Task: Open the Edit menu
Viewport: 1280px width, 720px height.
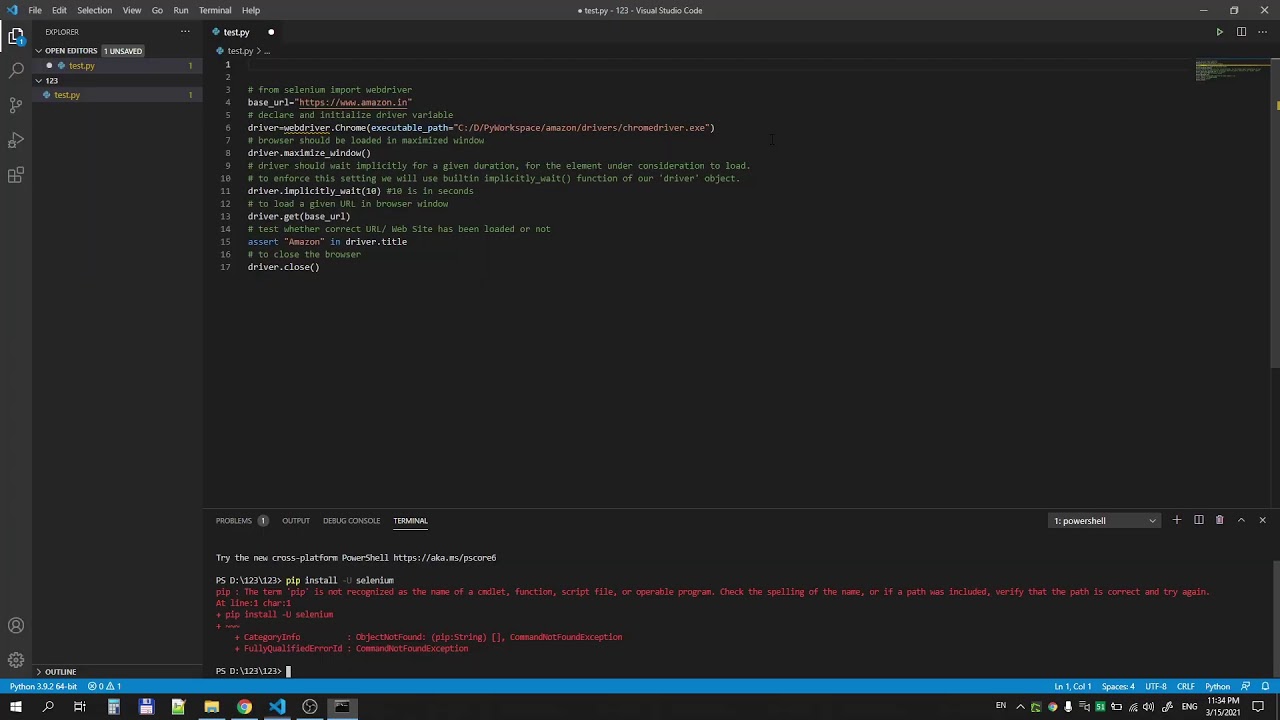Action: pos(59,10)
